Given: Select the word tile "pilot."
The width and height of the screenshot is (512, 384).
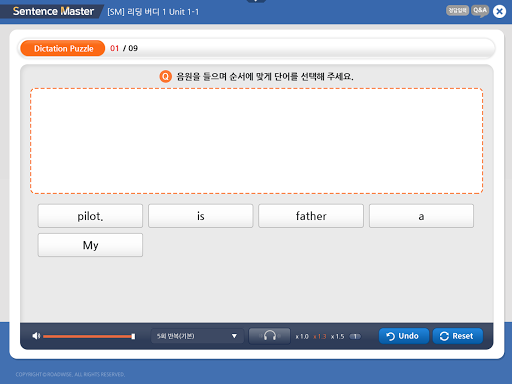Looking at the screenshot, I should (x=90, y=216).
